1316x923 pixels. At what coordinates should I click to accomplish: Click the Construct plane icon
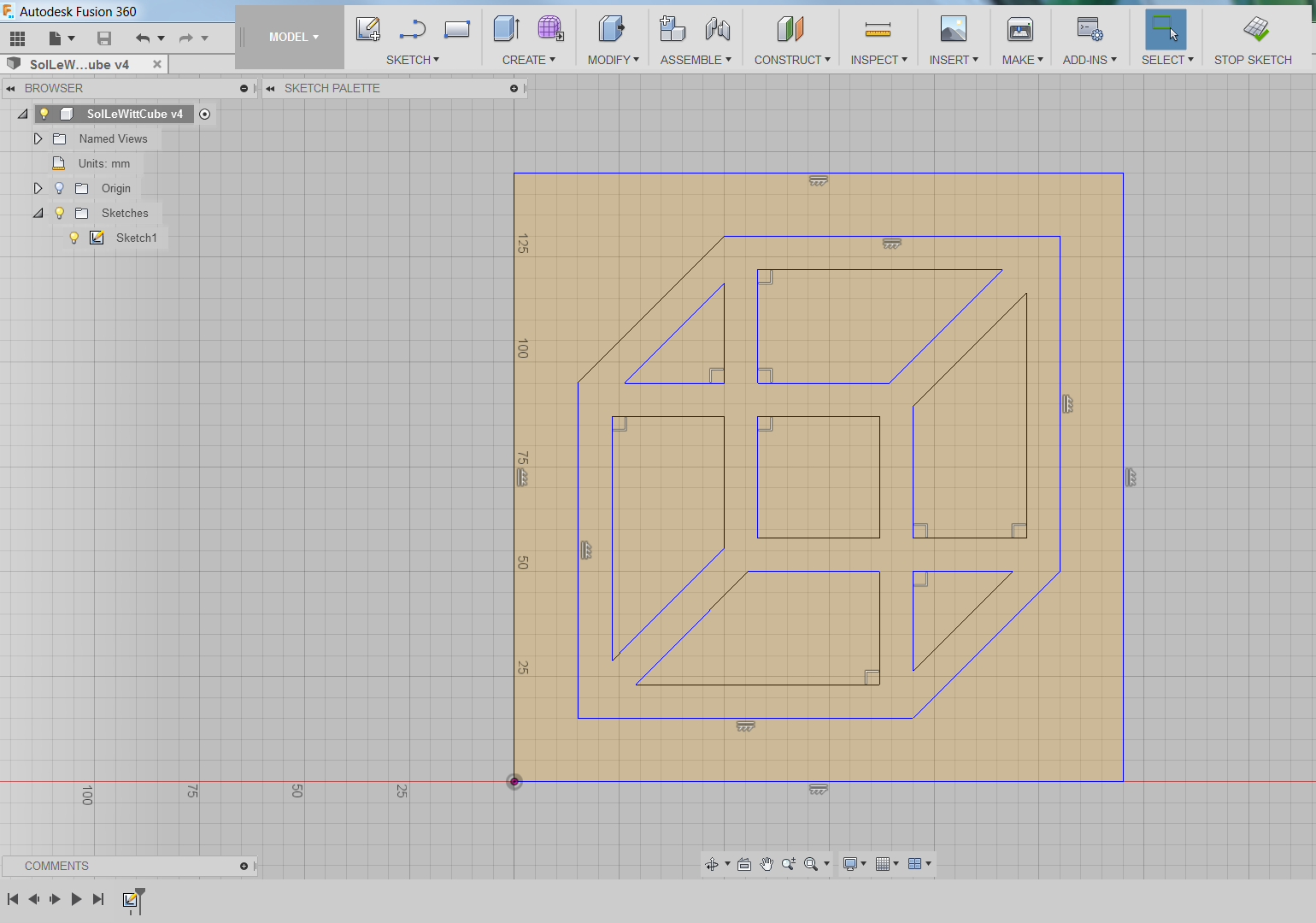[x=791, y=29]
